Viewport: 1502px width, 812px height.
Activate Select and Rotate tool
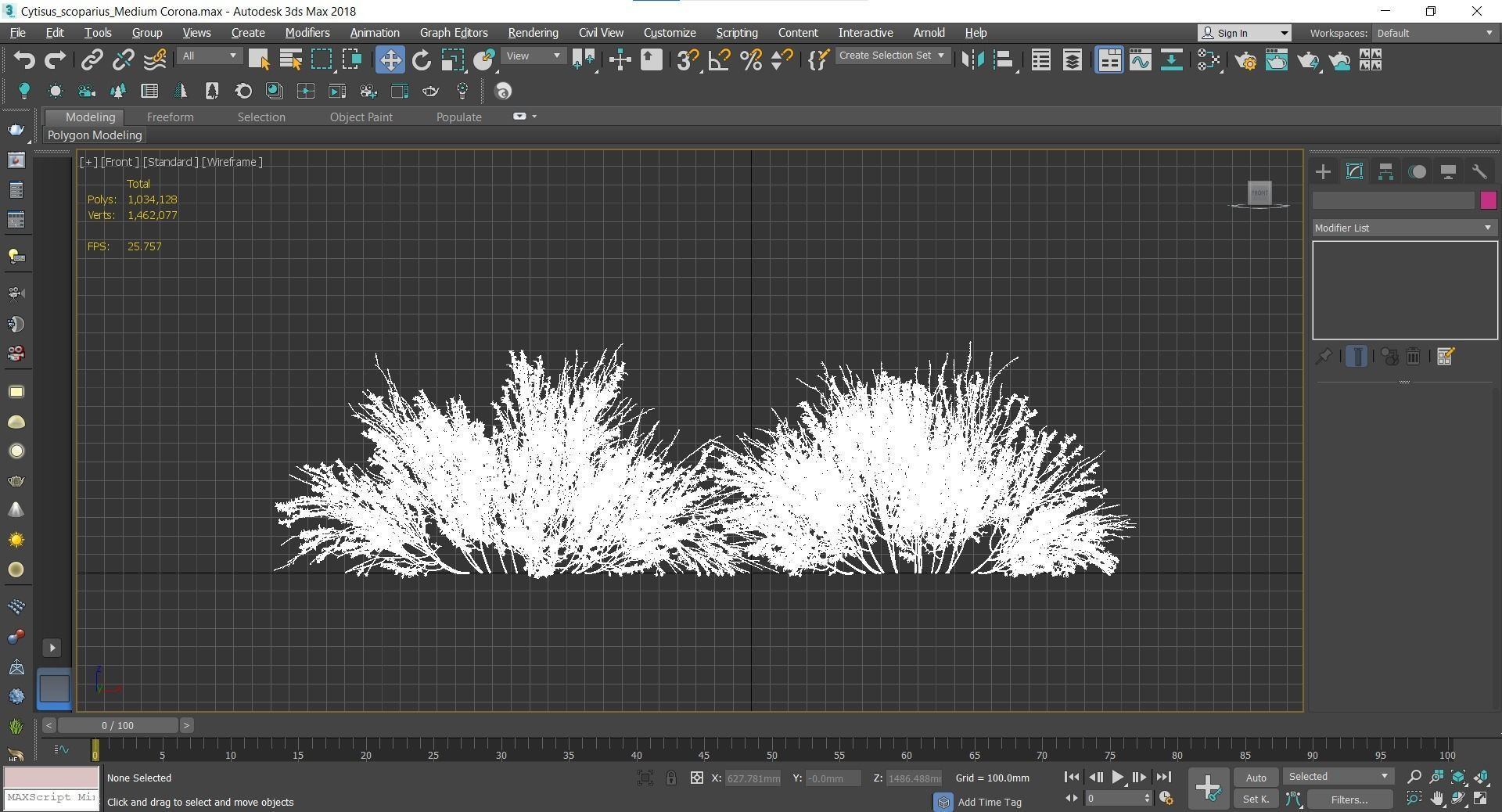point(421,60)
